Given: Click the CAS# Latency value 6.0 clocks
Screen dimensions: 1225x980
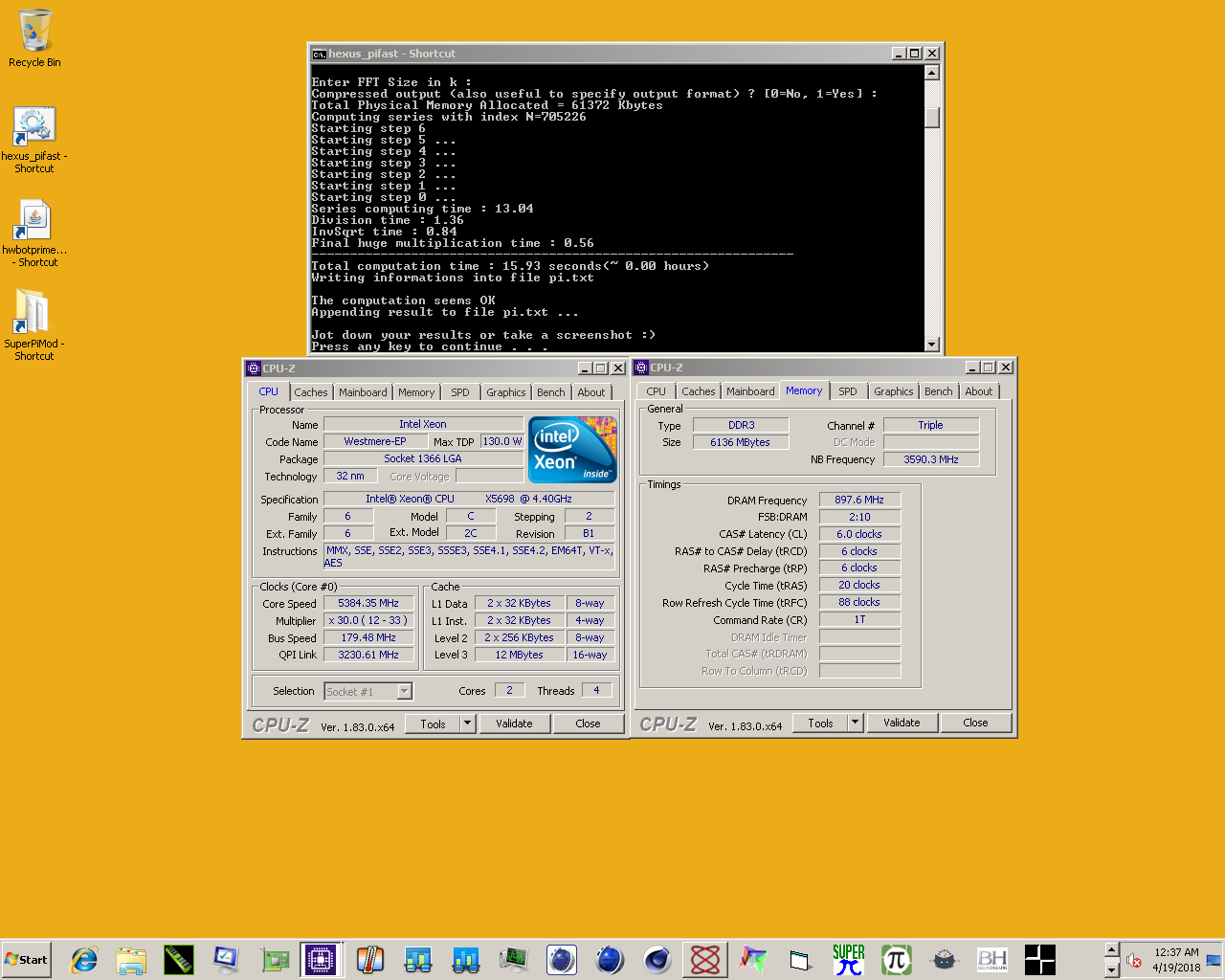Looking at the screenshot, I should point(860,534).
